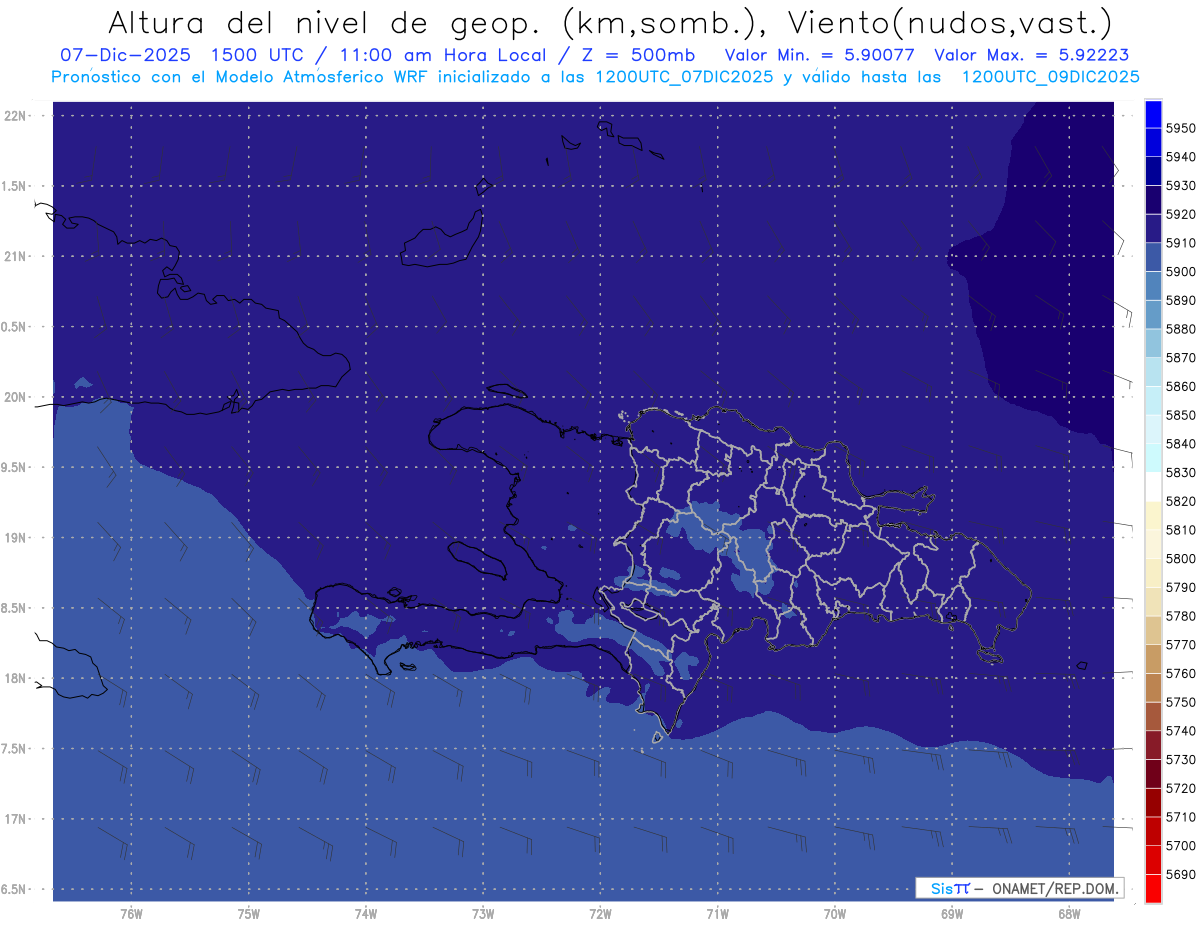Image resolution: width=1200 pixels, height=927 pixels.
Task: Click the longitude axis label 71W
Action: (717, 914)
